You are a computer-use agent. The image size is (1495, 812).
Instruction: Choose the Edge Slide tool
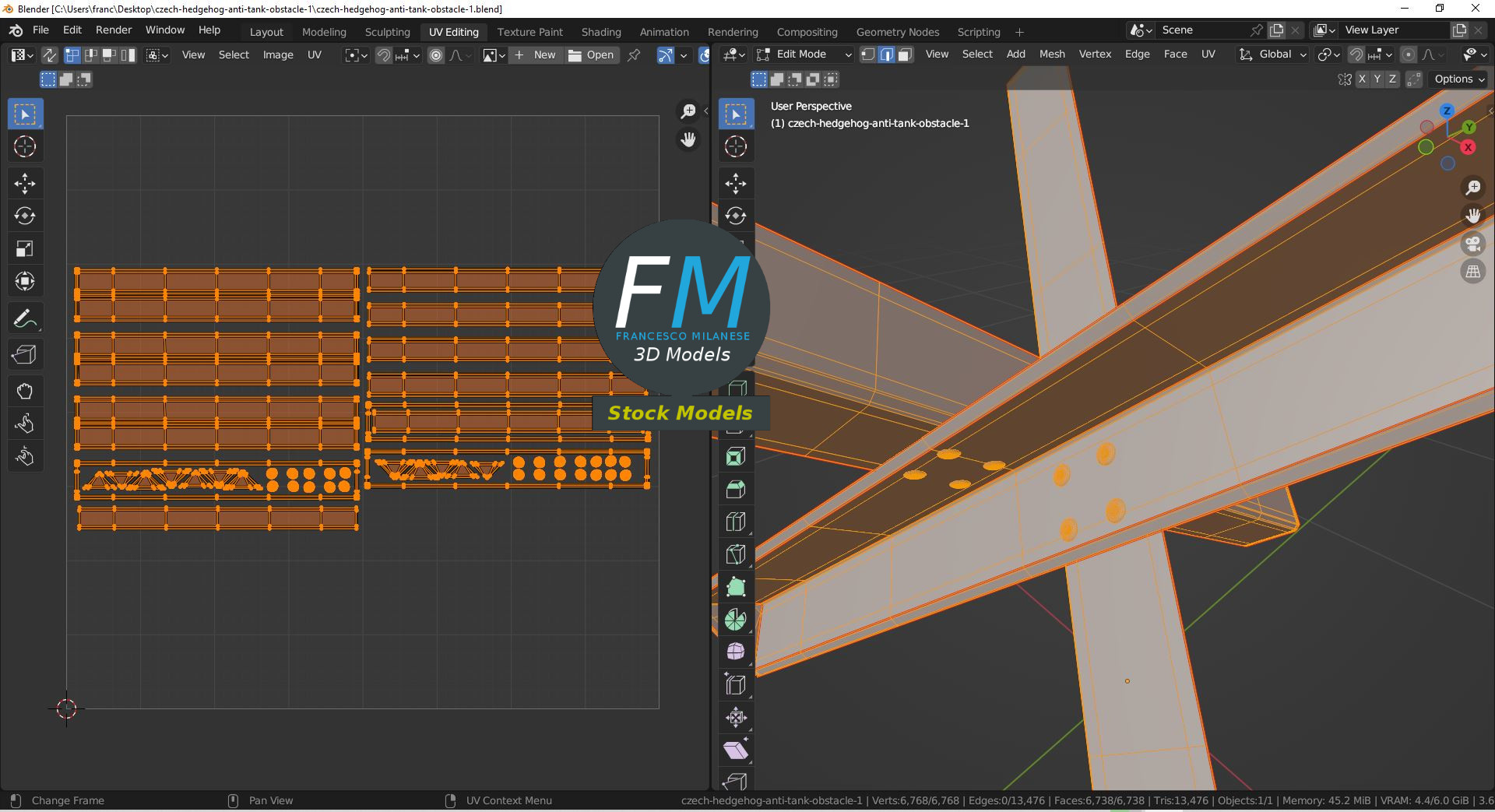pyautogui.click(x=736, y=684)
